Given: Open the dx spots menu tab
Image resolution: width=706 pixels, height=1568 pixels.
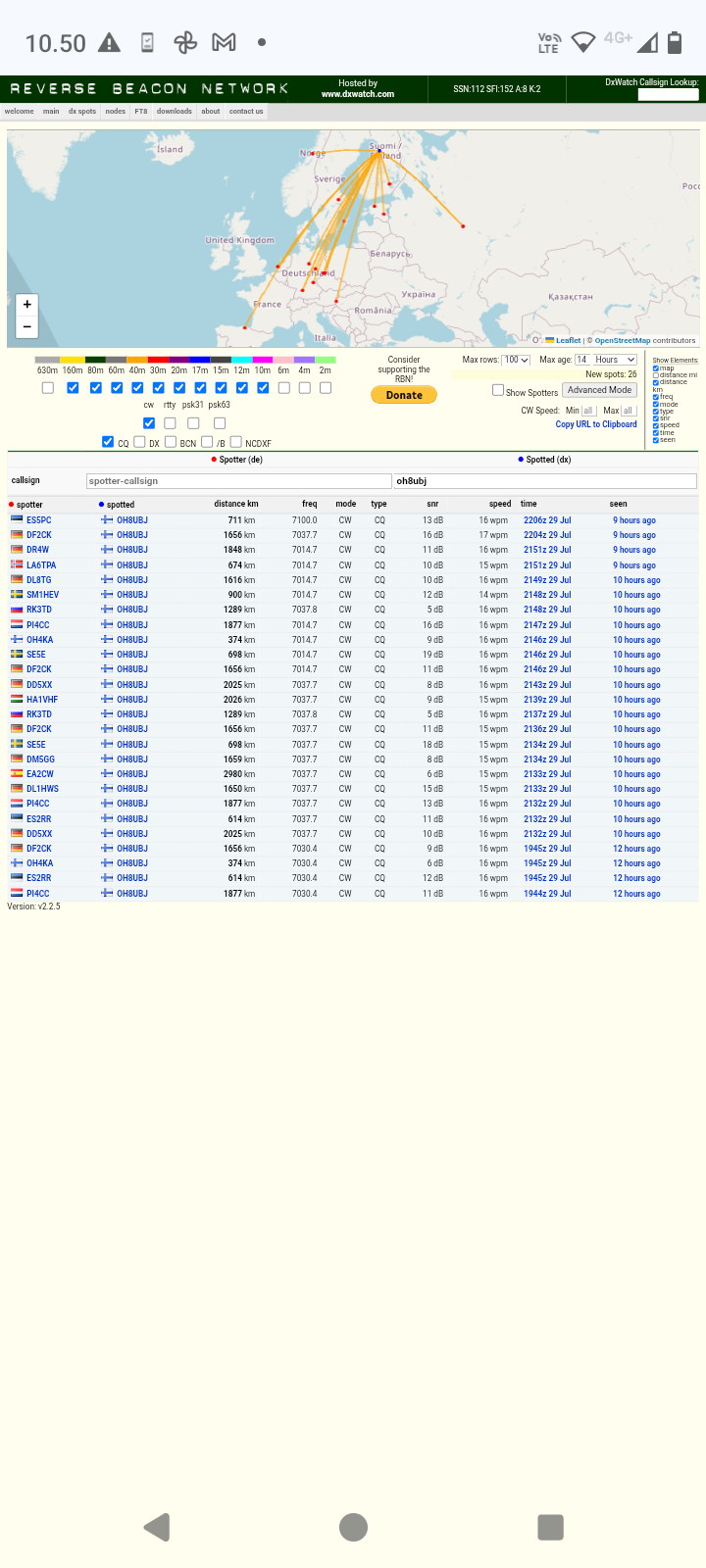Looking at the screenshot, I should point(82,112).
